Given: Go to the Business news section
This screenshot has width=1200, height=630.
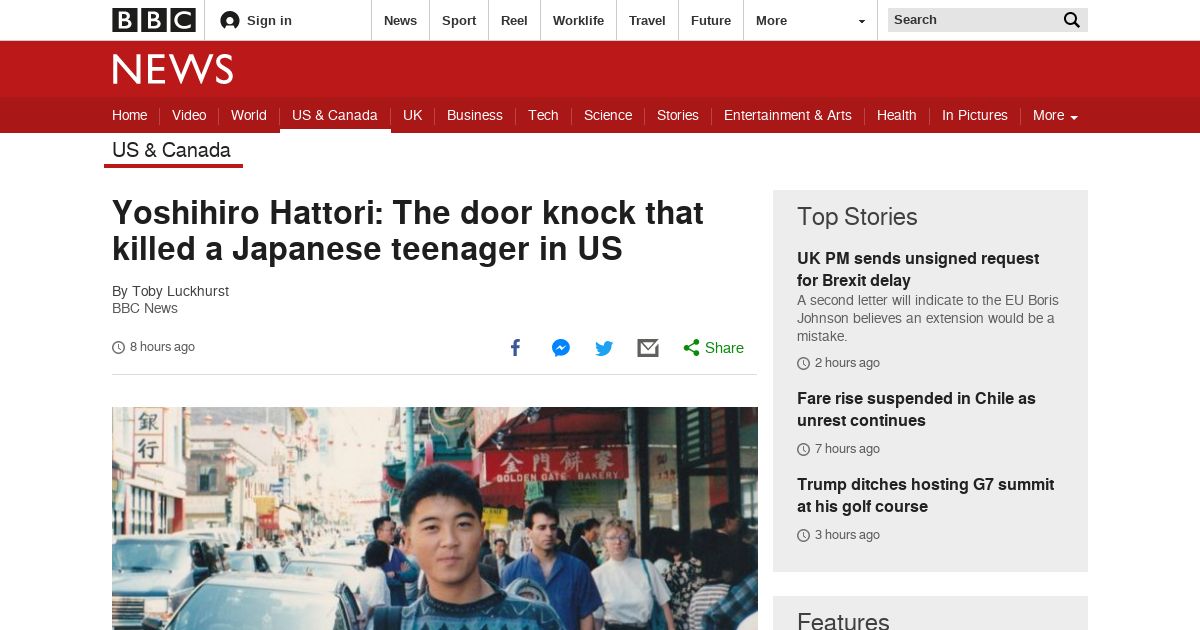Looking at the screenshot, I should (475, 115).
